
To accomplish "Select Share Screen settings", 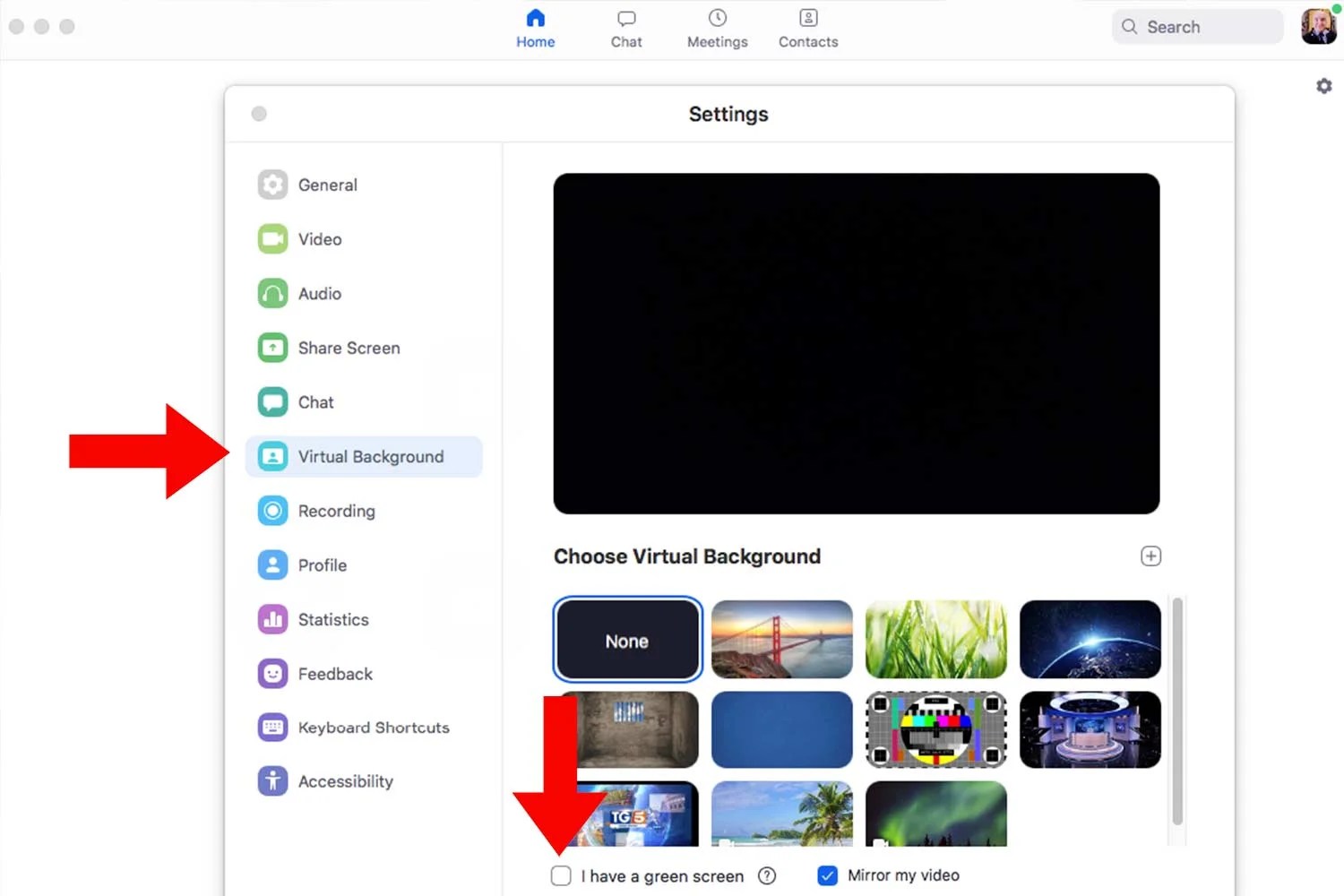I will (349, 348).
